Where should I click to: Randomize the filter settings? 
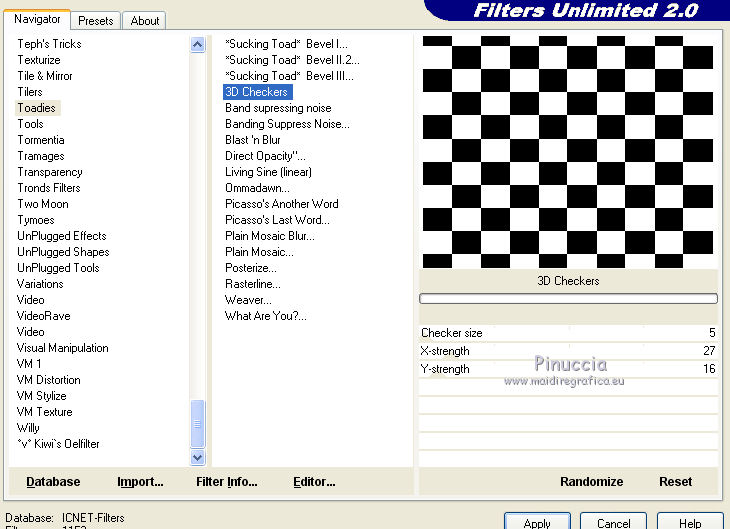pyautogui.click(x=591, y=482)
